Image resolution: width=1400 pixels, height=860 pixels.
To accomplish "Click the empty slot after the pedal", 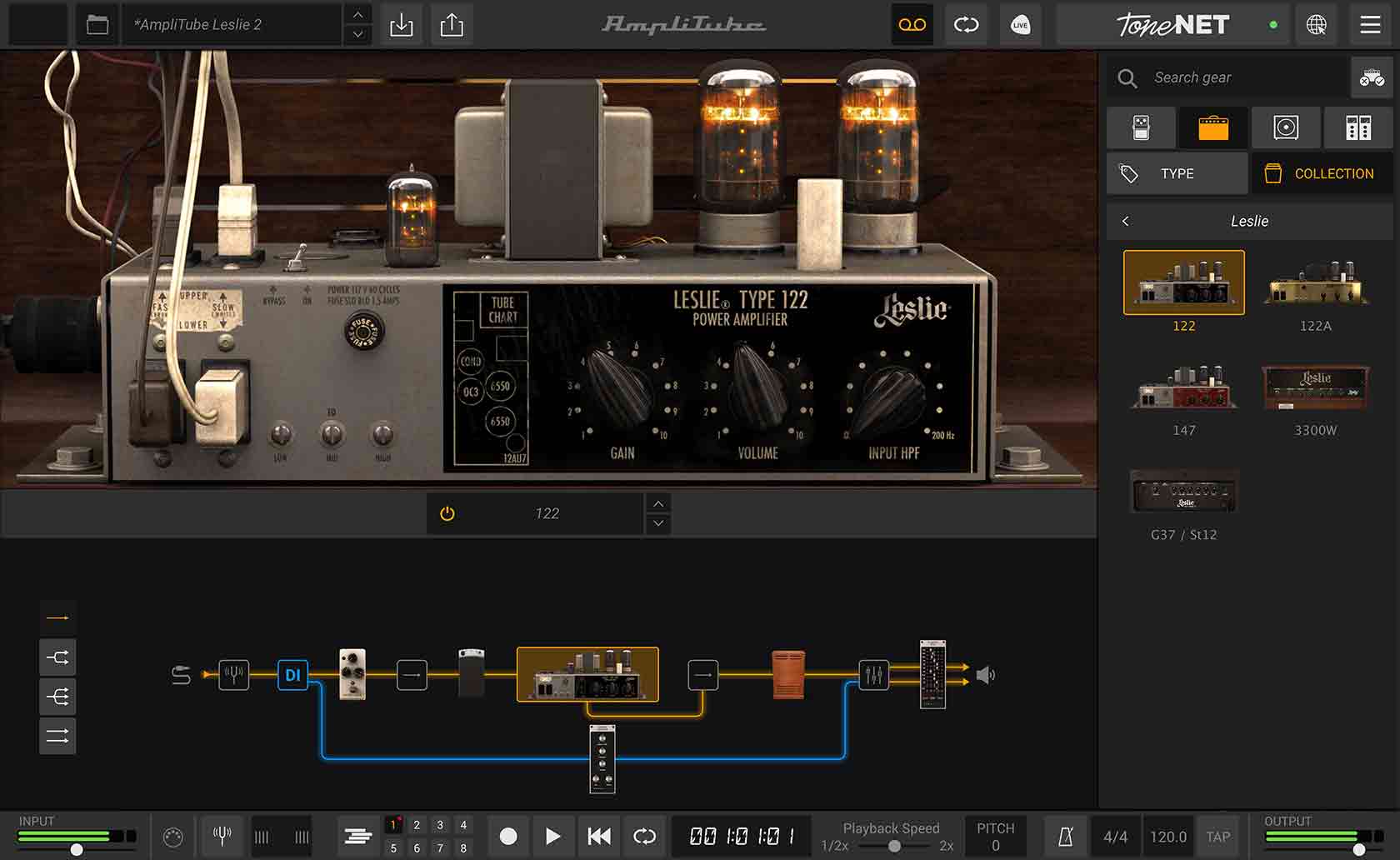I will click(412, 674).
